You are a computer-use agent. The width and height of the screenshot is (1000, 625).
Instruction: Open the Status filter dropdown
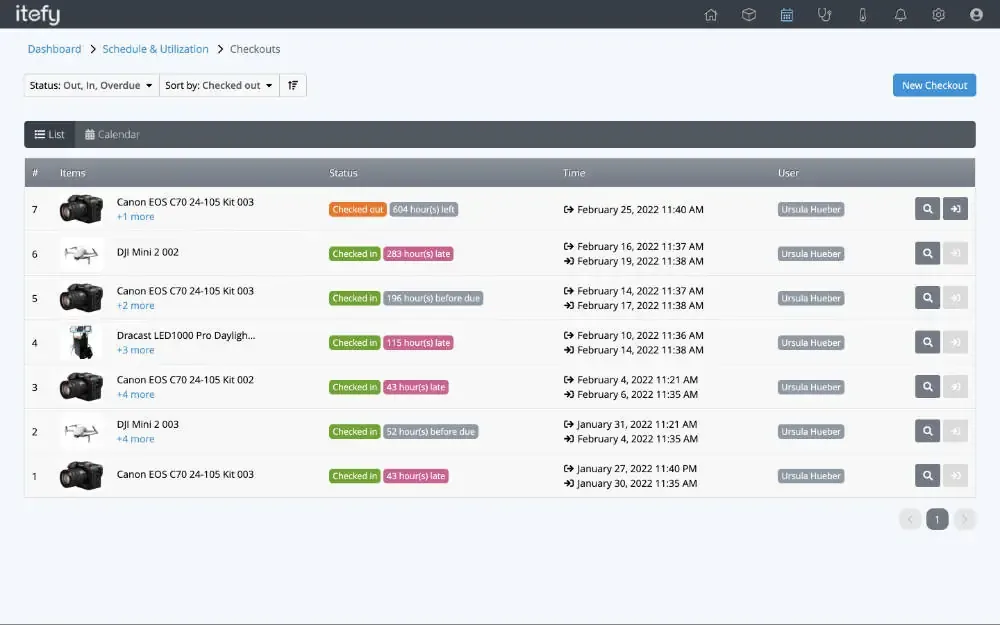pyautogui.click(x=90, y=85)
